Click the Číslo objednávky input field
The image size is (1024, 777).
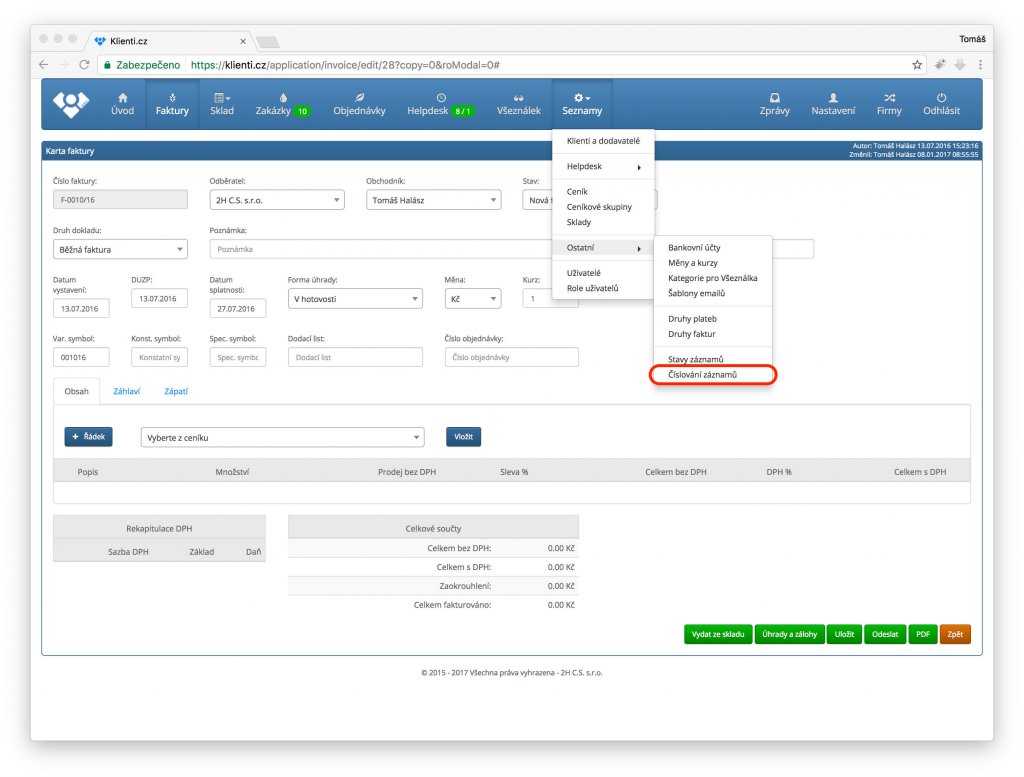point(511,357)
